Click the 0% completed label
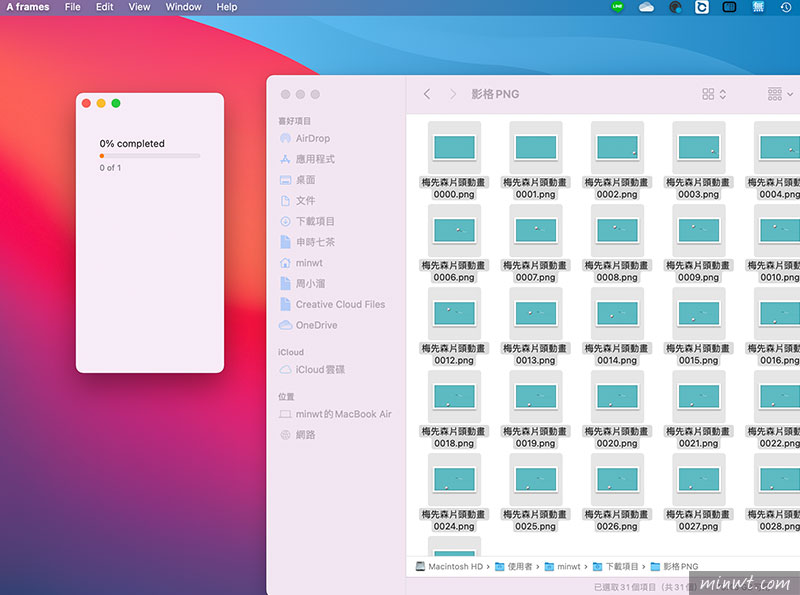Screen dimensions: 800x595 (x=132, y=143)
